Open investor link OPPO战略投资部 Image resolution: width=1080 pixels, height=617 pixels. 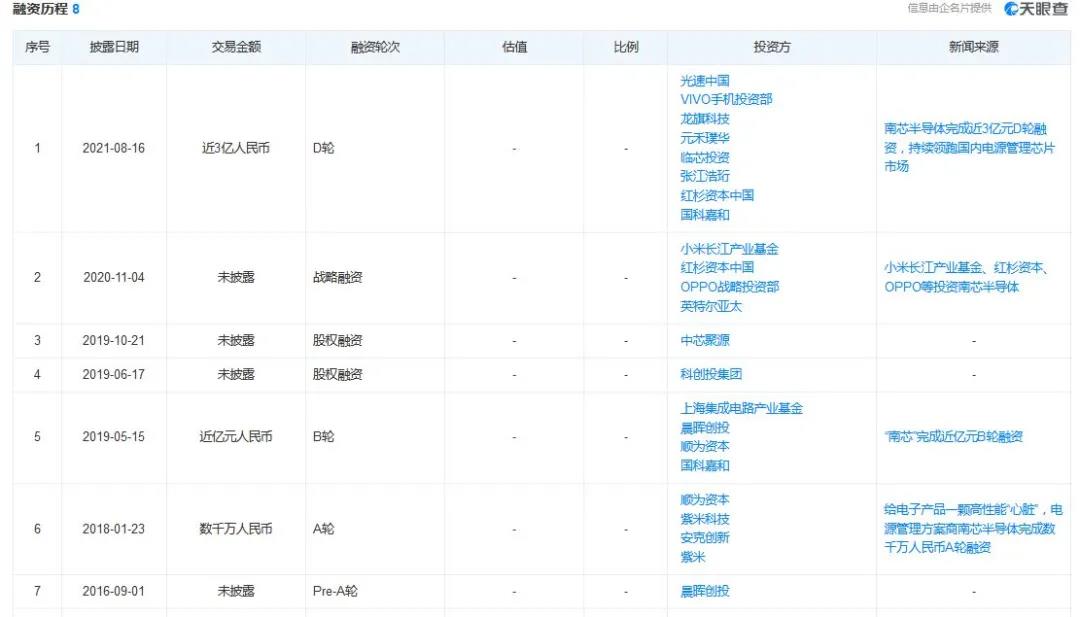pyautogui.click(x=729, y=286)
